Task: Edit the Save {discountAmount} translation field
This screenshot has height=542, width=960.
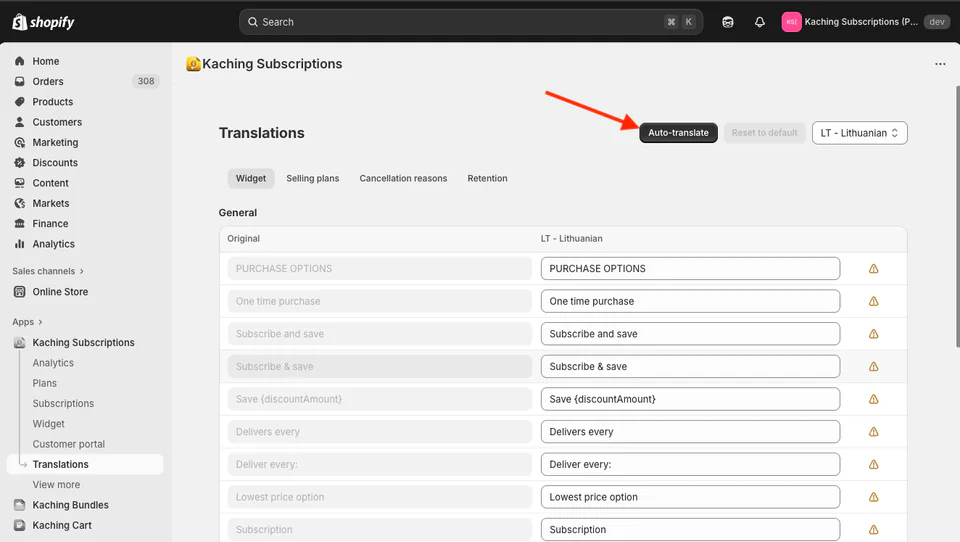Action: [x=690, y=399]
